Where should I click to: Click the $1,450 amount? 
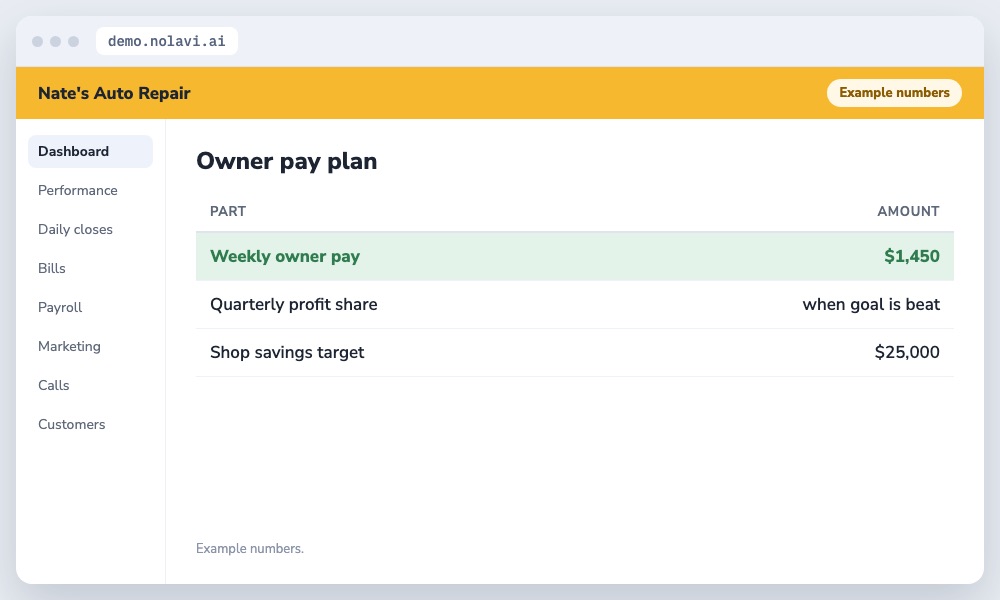click(911, 256)
